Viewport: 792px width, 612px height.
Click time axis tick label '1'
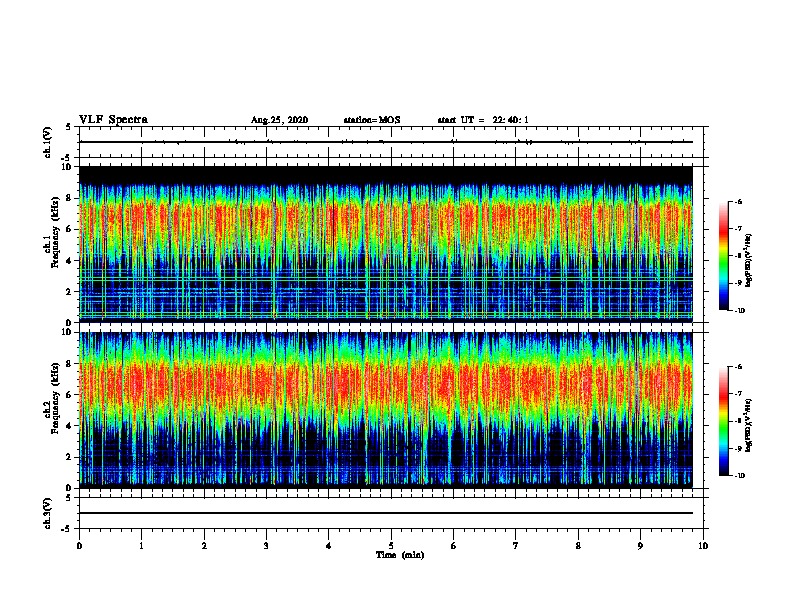pos(141,546)
